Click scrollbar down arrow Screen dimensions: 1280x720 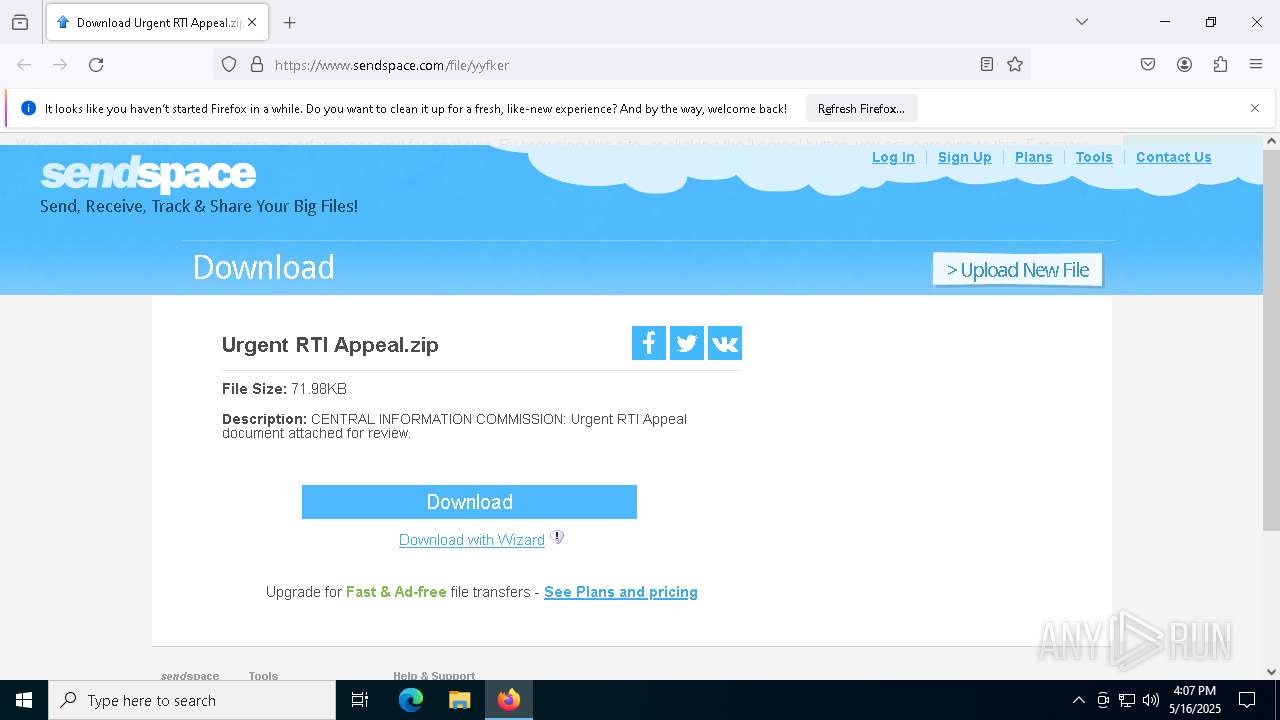coord(1271,672)
